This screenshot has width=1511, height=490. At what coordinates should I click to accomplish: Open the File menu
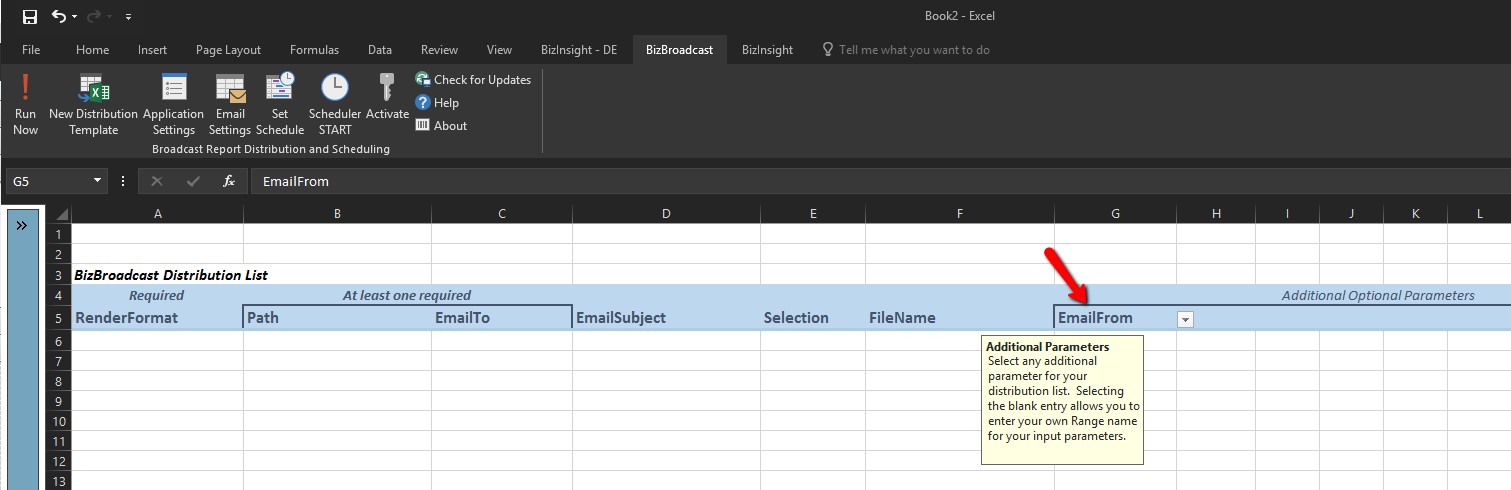pyautogui.click(x=31, y=50)
